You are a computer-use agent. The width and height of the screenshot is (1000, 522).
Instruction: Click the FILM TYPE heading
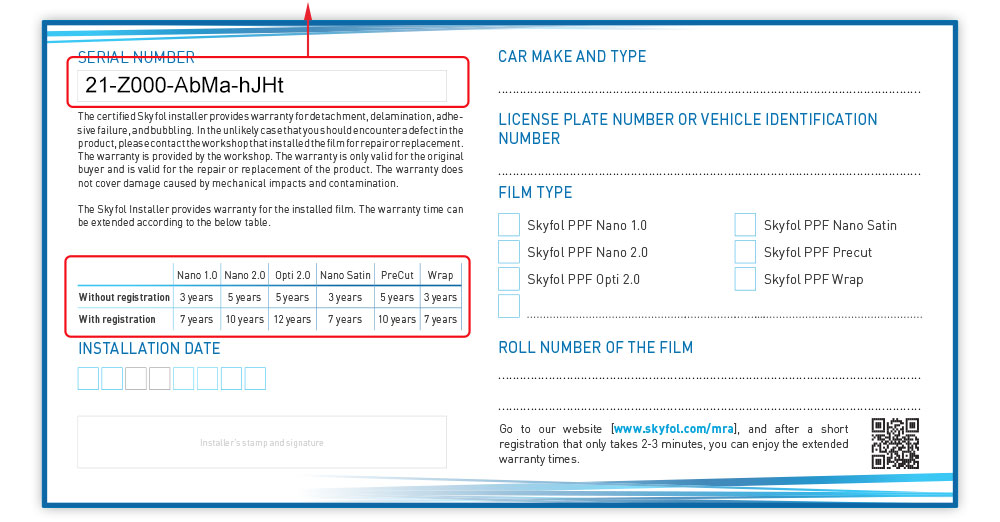tap(535, 193)
